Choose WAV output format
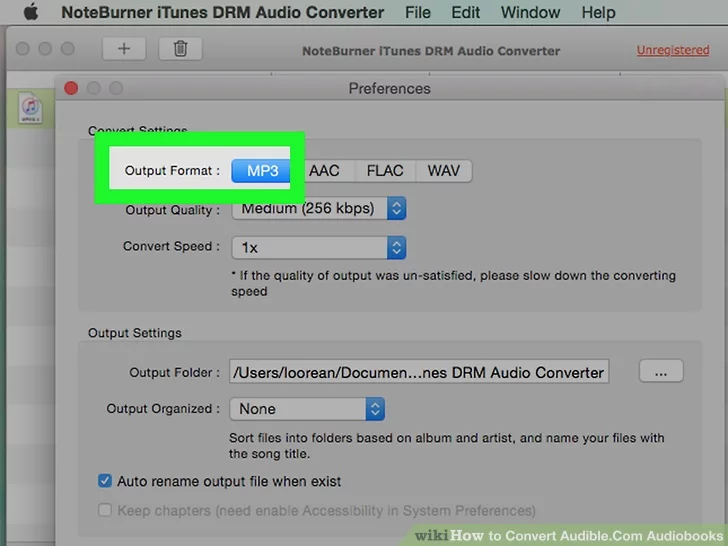This screenshot has height=546, width=728. point(443,171)
